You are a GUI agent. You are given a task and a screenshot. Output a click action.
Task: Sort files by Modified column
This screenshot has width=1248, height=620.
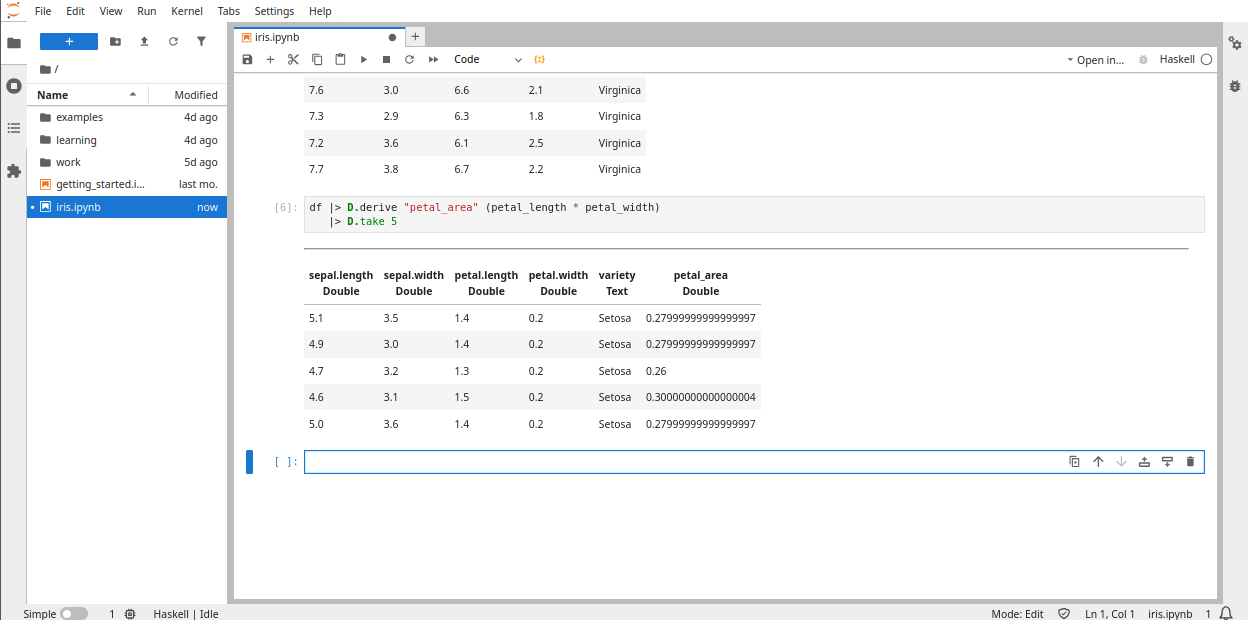point(188,95)
